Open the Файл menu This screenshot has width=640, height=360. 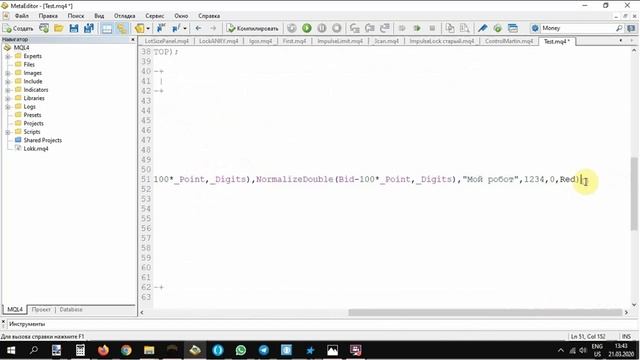[x=22, y=16]
